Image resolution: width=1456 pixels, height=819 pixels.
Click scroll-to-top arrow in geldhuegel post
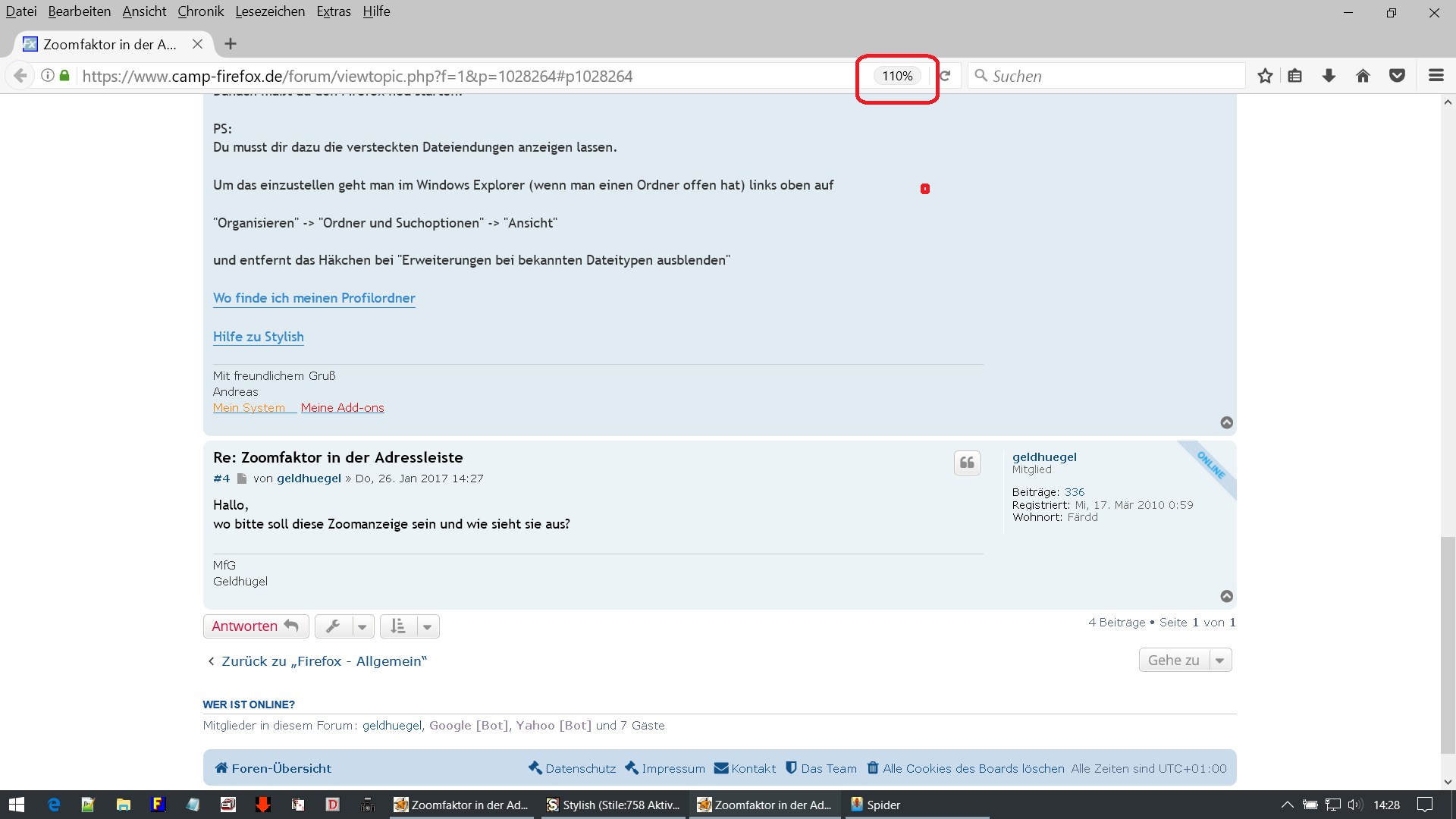[x=1226, y=596]
